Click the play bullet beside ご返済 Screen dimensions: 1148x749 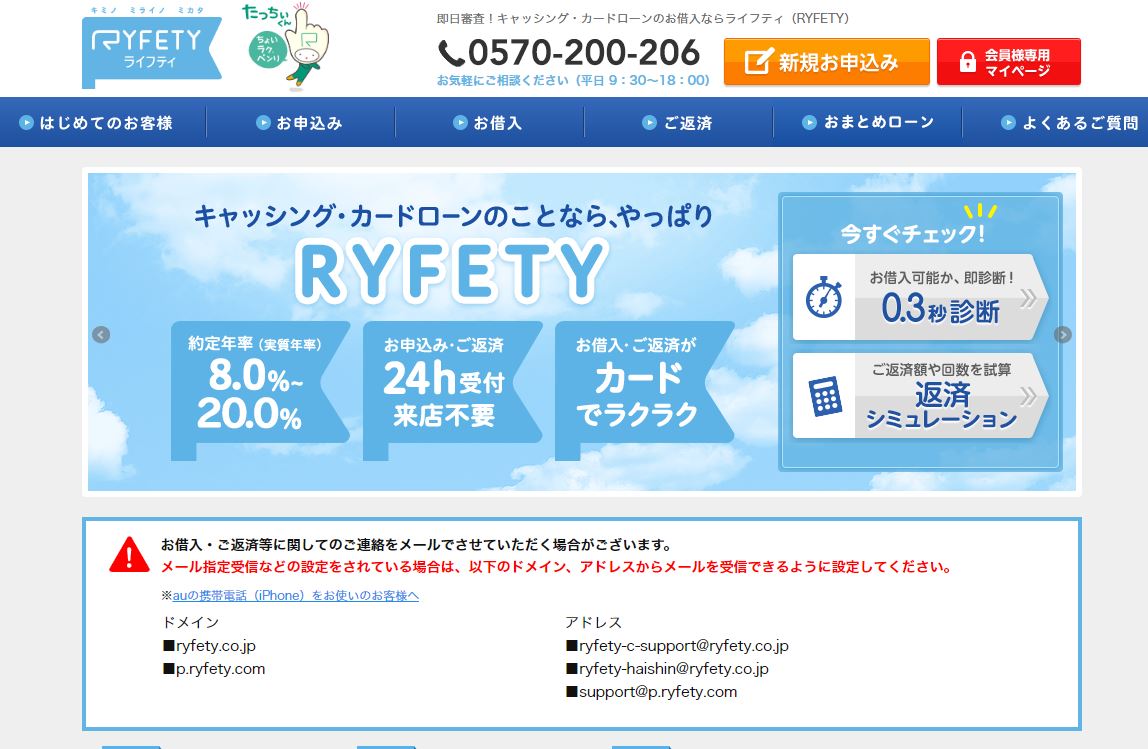tap(649, 122)
